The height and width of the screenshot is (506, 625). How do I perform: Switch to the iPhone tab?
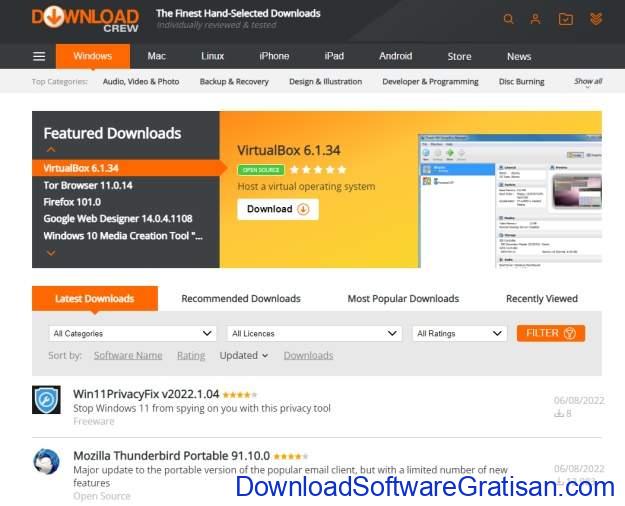[274, 56]
